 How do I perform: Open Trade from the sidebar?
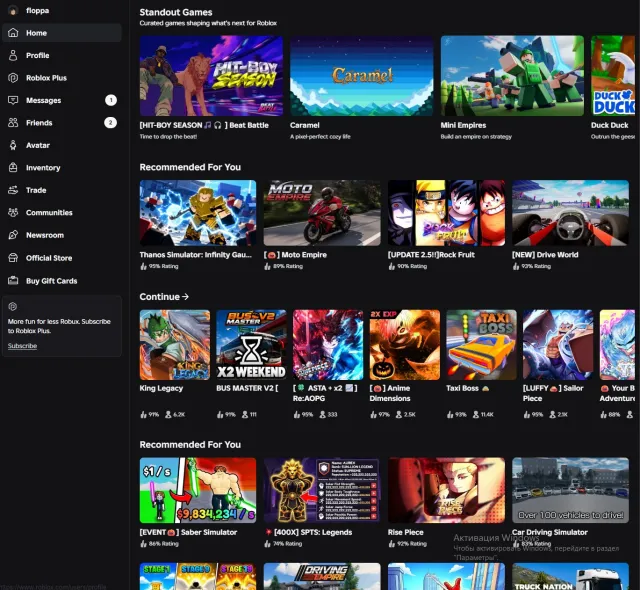coord(62,190)
